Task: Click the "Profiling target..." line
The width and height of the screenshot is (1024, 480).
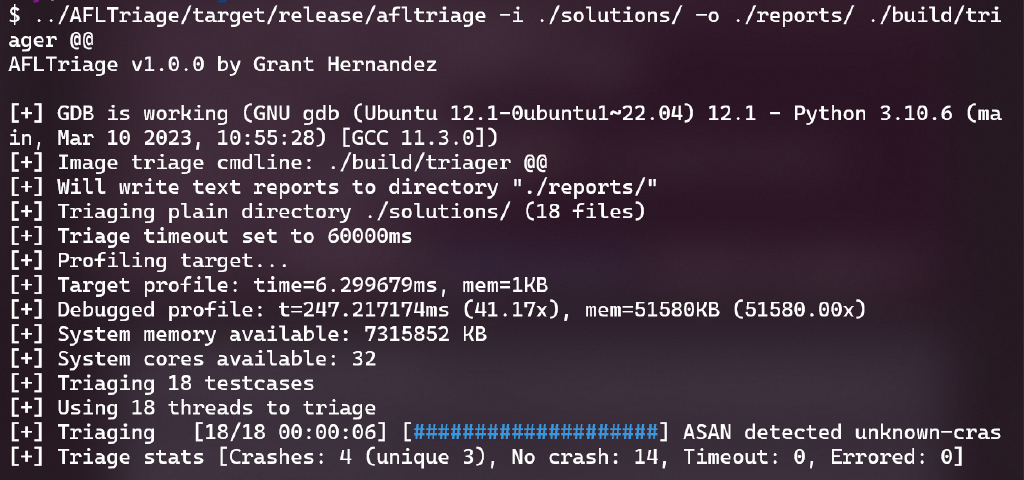Action: [x=173, y=261]
